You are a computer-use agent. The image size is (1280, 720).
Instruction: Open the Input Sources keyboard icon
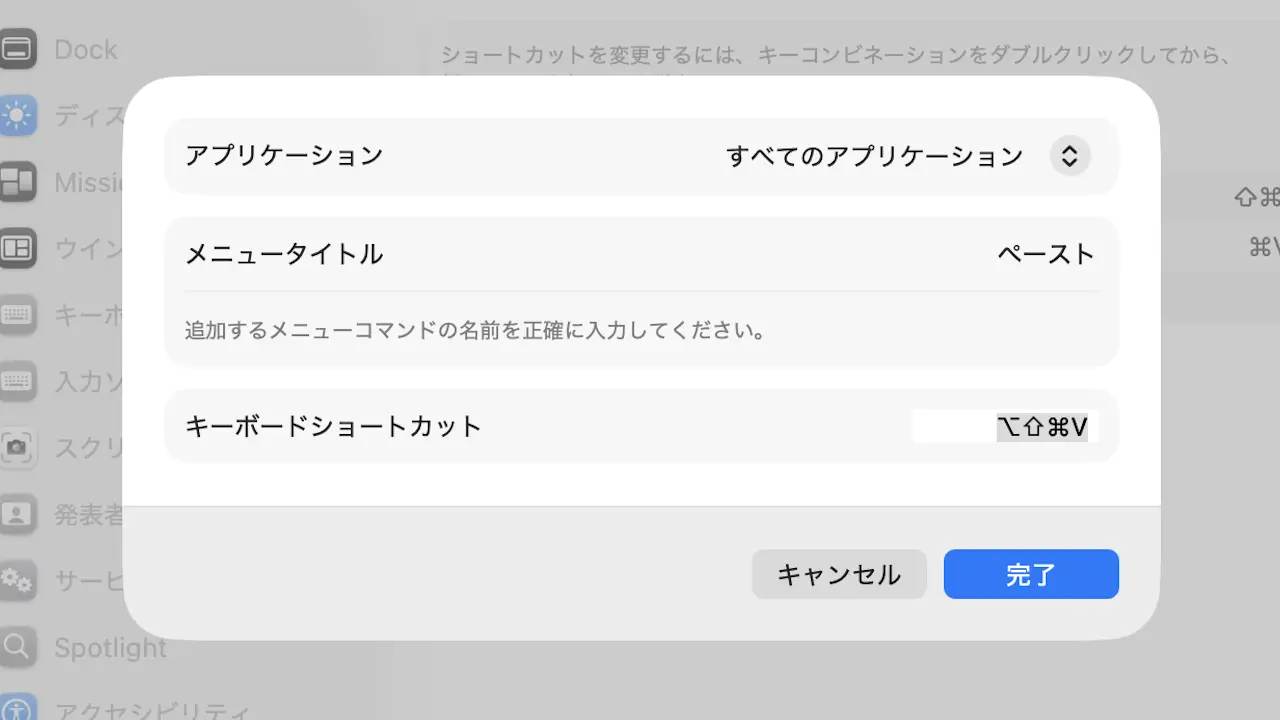[x=17, y=381]
